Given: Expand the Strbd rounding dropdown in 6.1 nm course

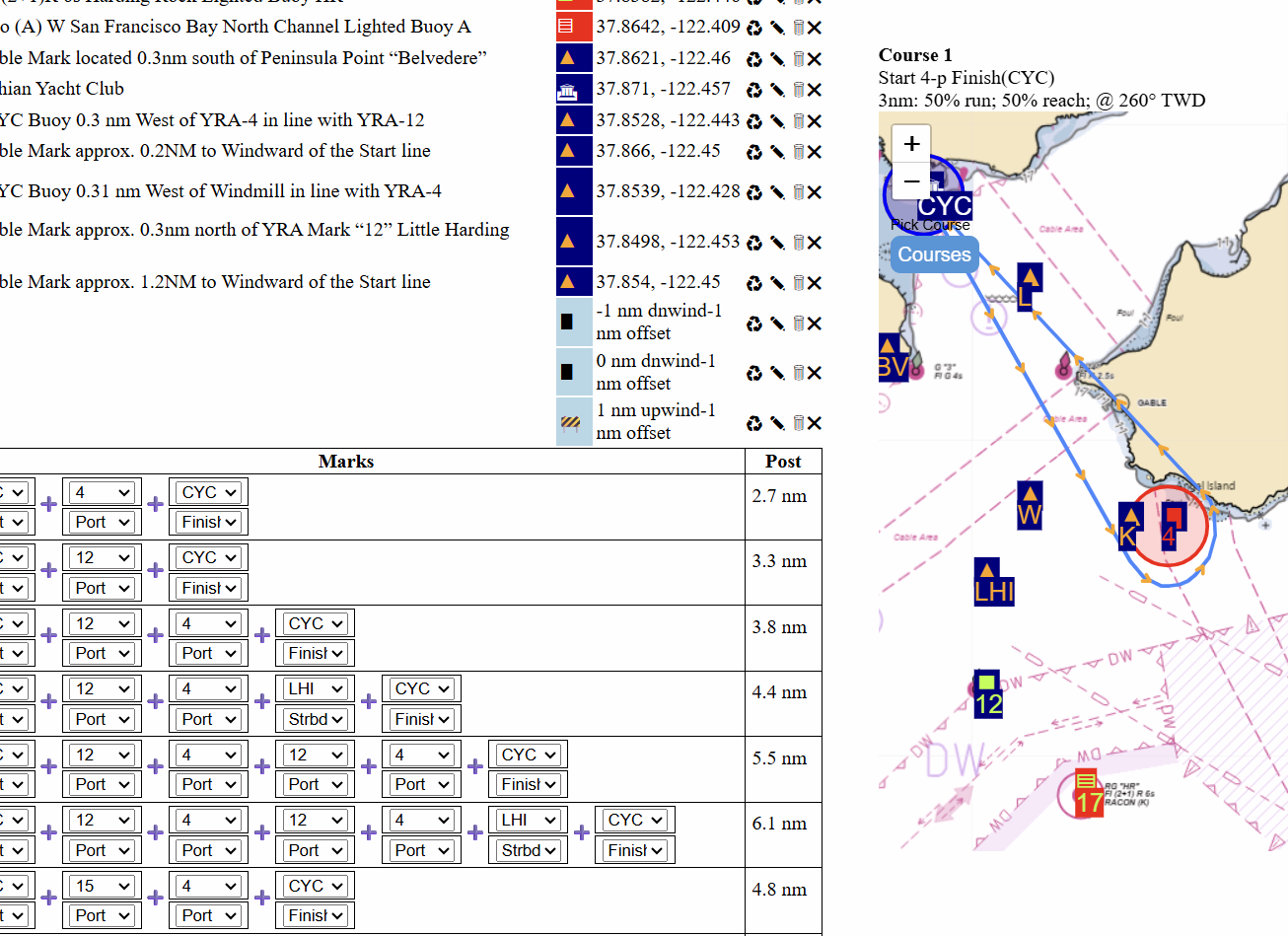Looking at the screenshot, I should [529, 850].
